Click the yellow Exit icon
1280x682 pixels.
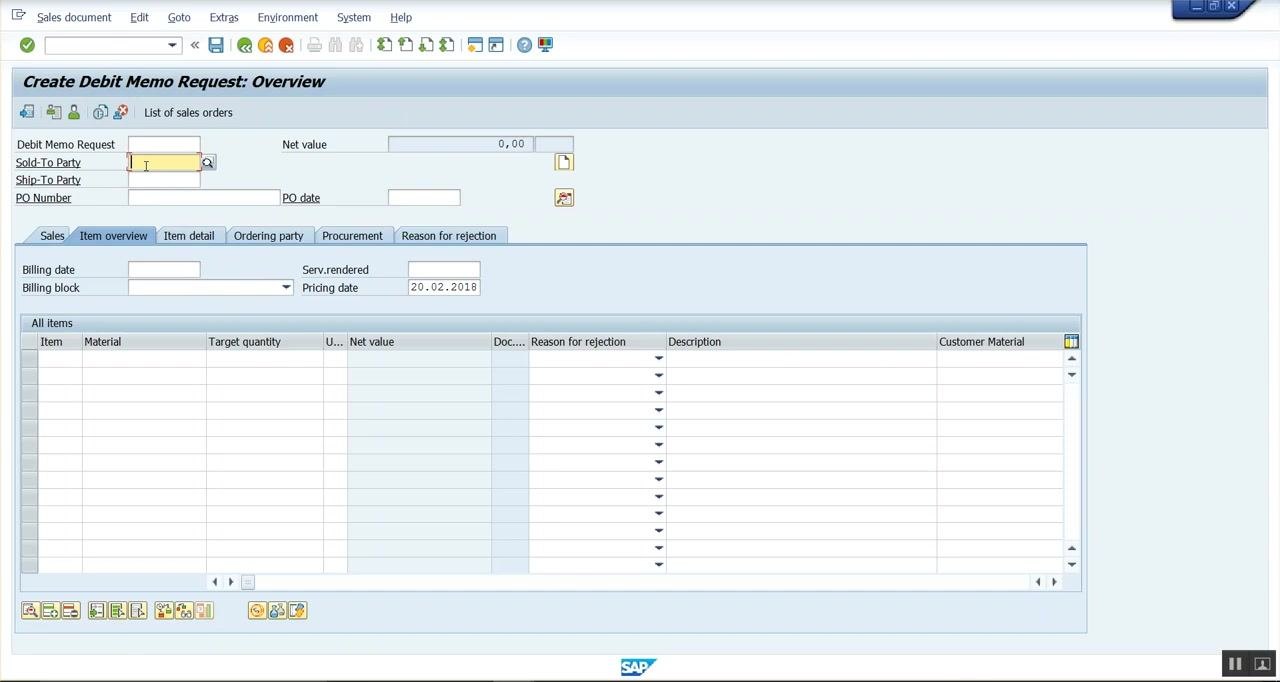(x=265, y=45)
